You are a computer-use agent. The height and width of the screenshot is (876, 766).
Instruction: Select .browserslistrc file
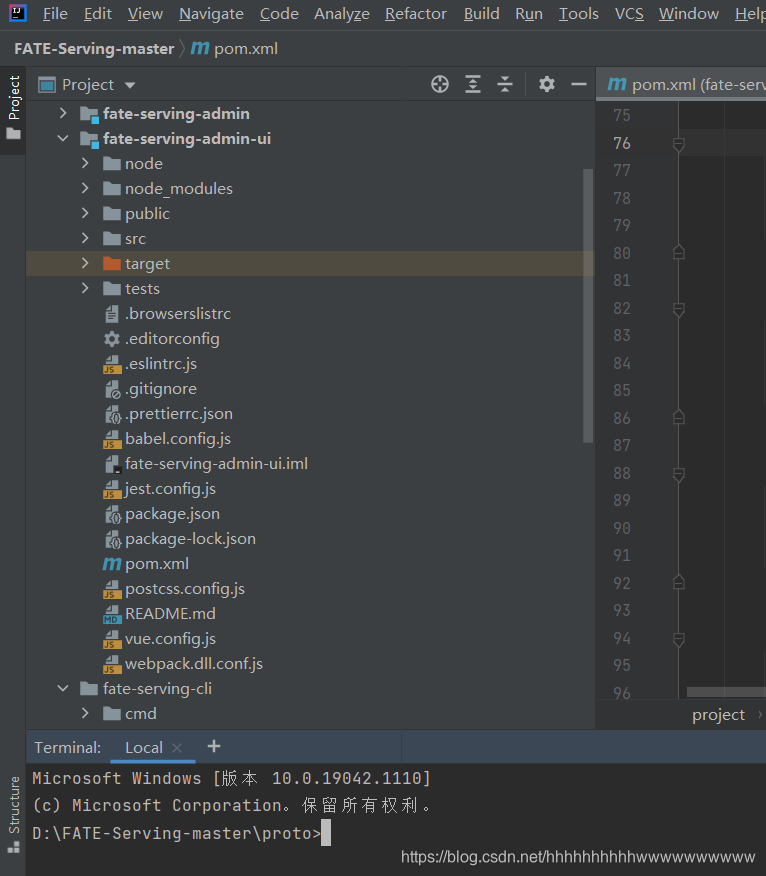(178, 313)
